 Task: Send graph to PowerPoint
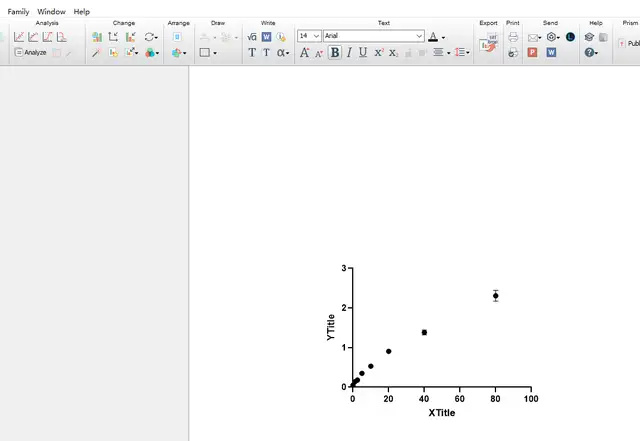(532, 52)
